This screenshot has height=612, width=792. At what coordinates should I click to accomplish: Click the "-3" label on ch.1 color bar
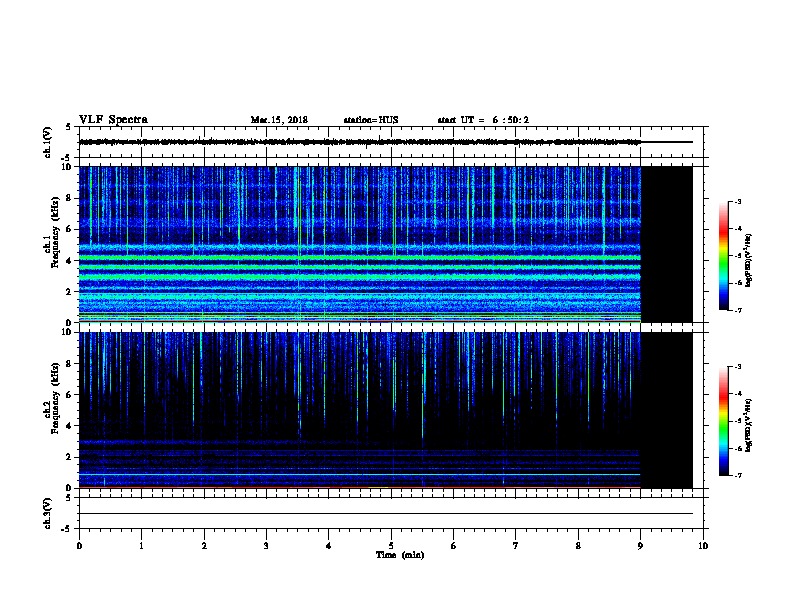(738, 201)
